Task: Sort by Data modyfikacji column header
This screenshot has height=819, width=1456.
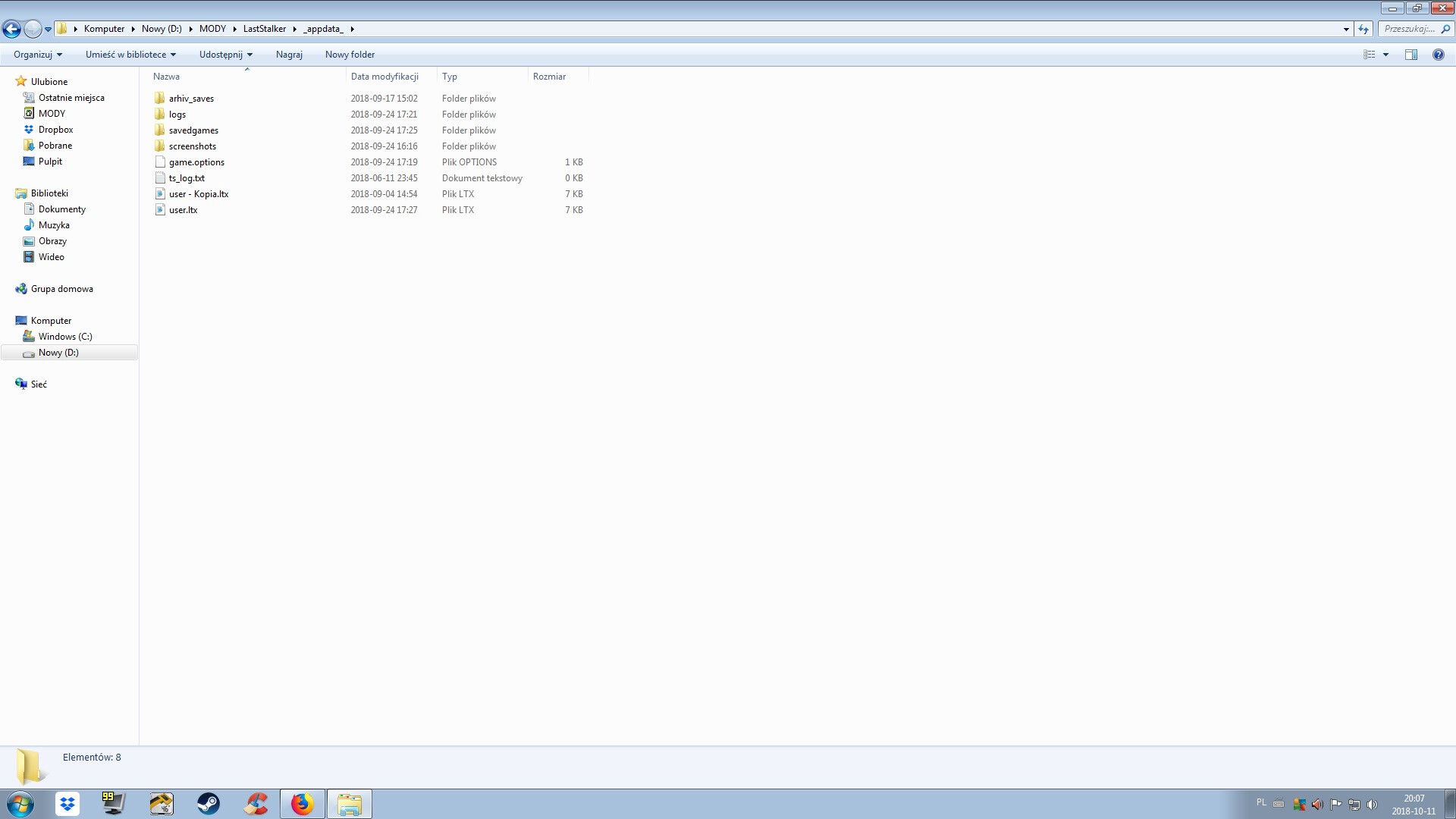Action: tap(384, 77)
